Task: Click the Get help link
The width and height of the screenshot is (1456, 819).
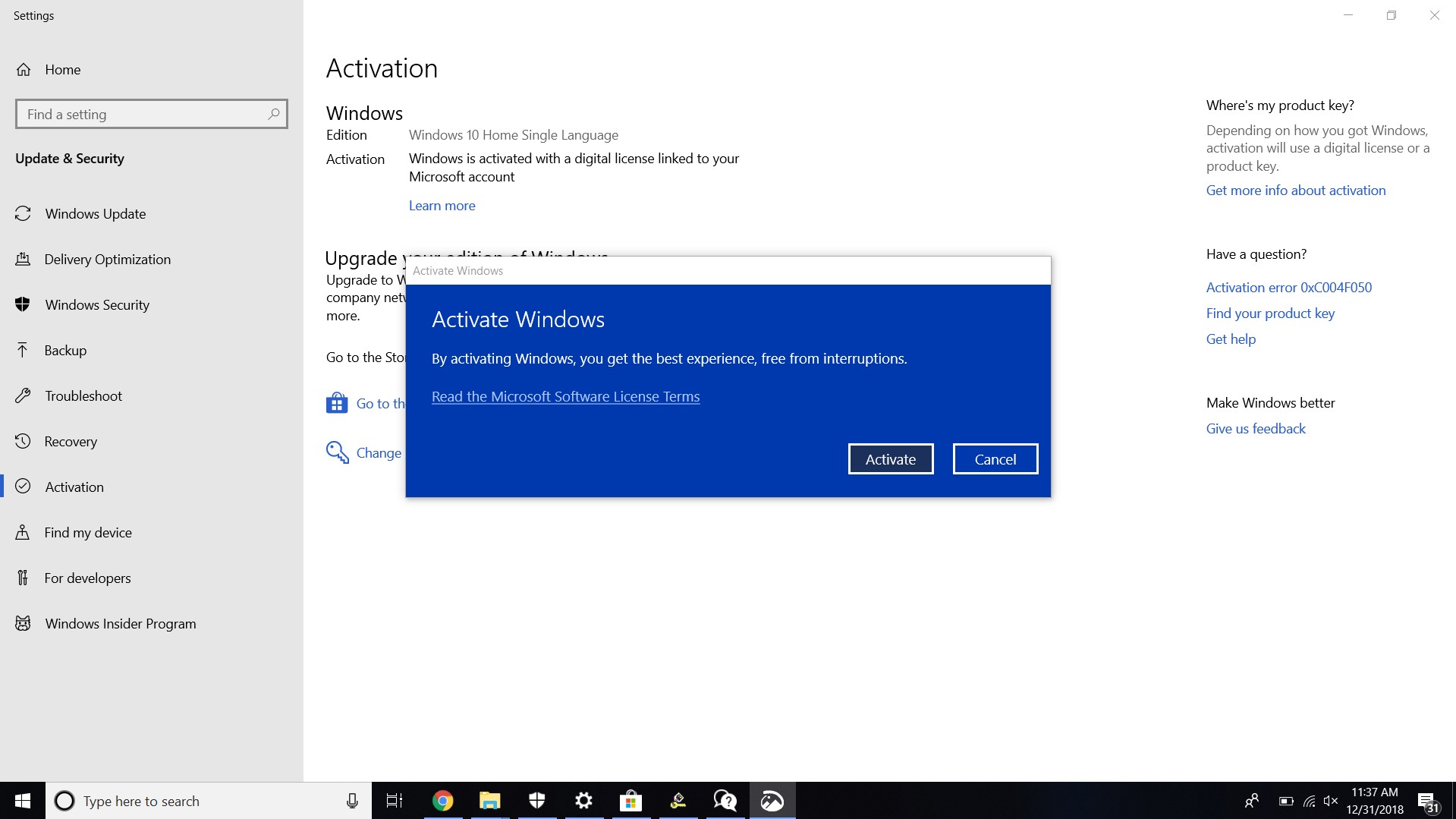Action: tap(1231, 339)
